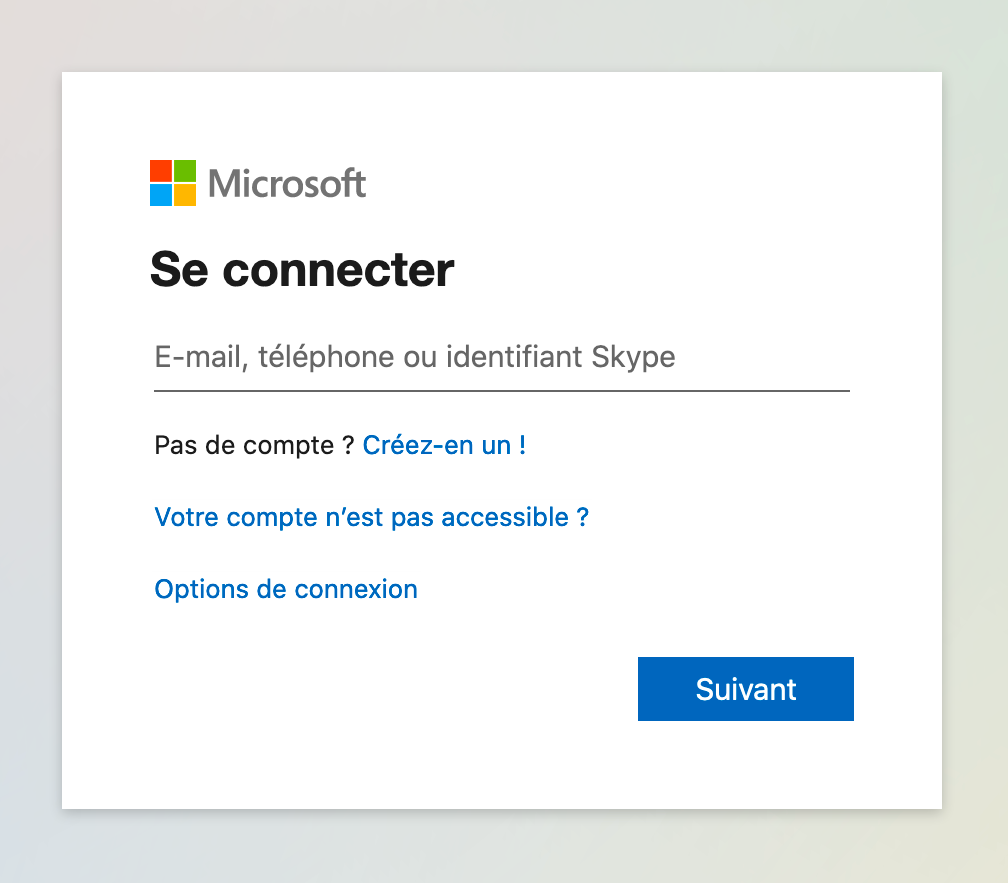The height and width of the screenshot is (883, 1008).
Task: View other sign-in options
Action: pos(286,589)
